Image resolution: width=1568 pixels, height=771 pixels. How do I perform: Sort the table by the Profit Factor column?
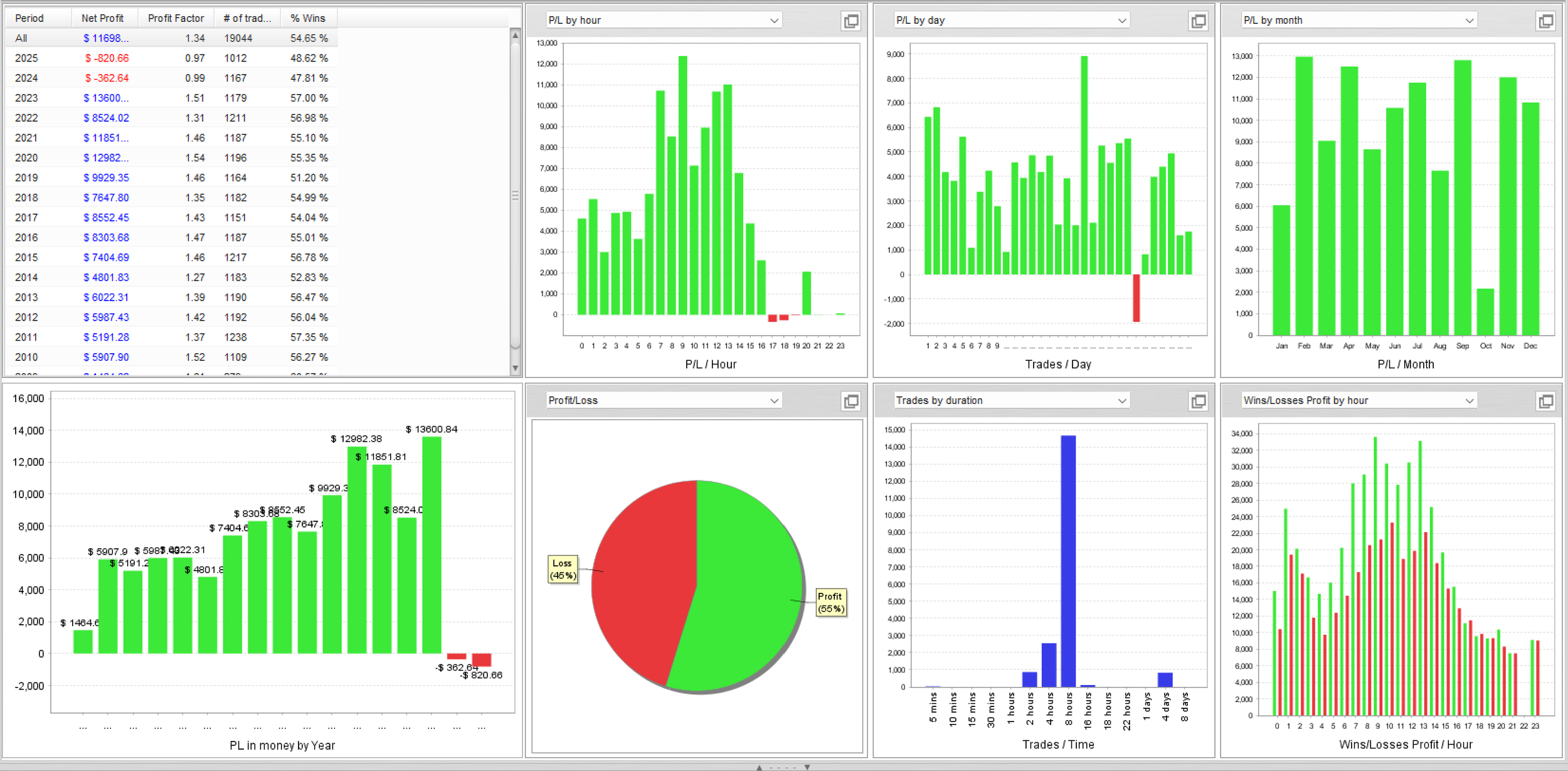(x=176, y=18)
